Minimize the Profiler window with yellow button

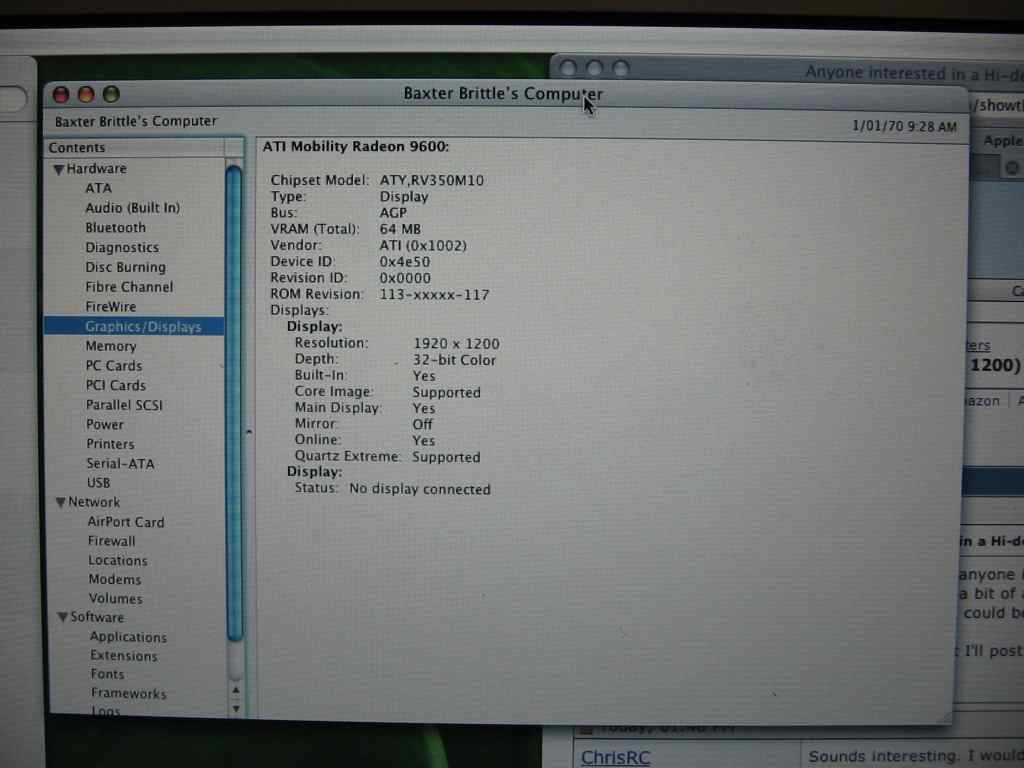pyautogui.click(x=86, y=95)
